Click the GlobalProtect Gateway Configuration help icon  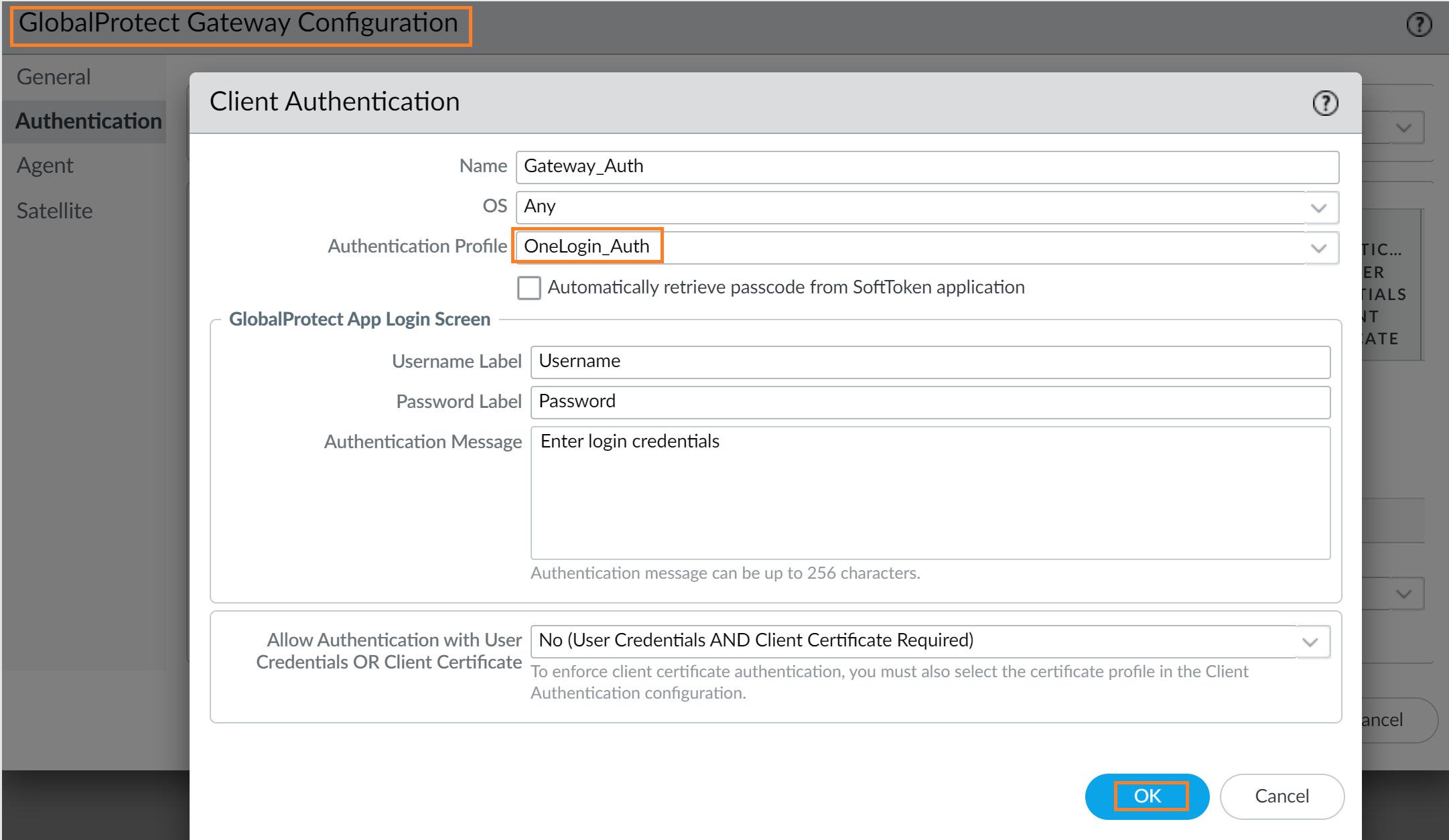click(x=1418, y=25)
